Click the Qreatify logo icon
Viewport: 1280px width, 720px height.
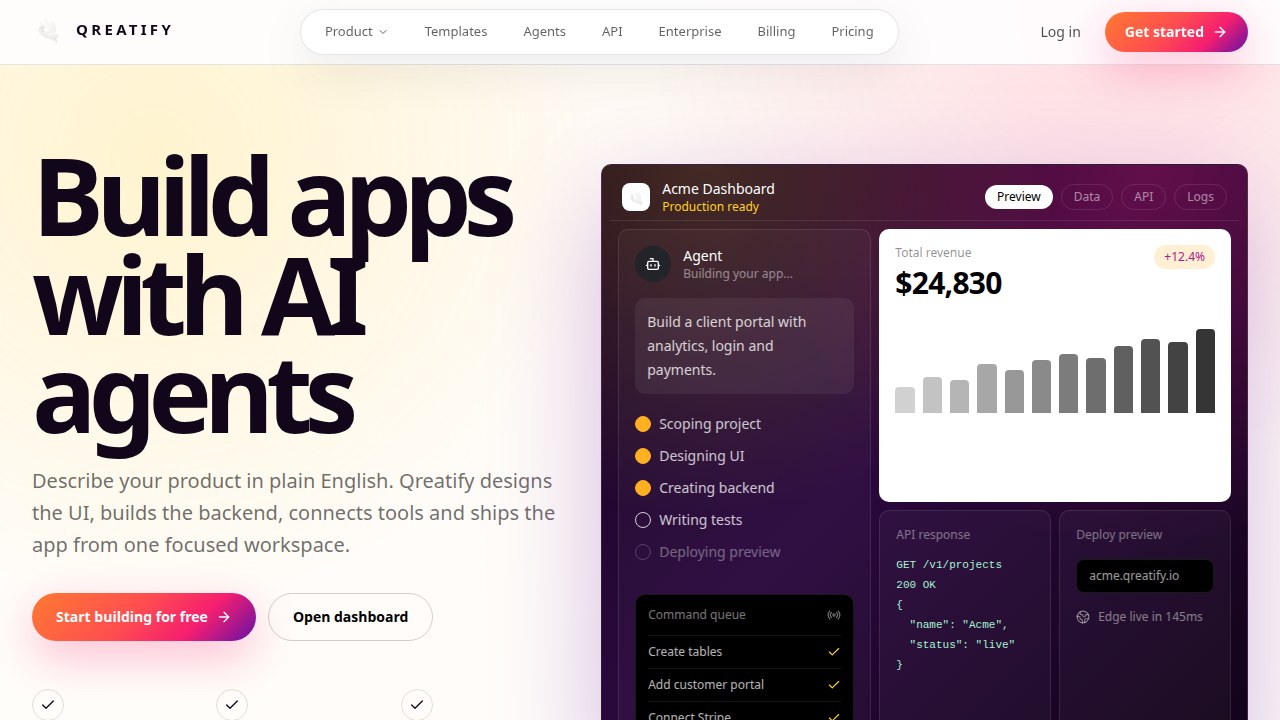(x=48, y=31)
